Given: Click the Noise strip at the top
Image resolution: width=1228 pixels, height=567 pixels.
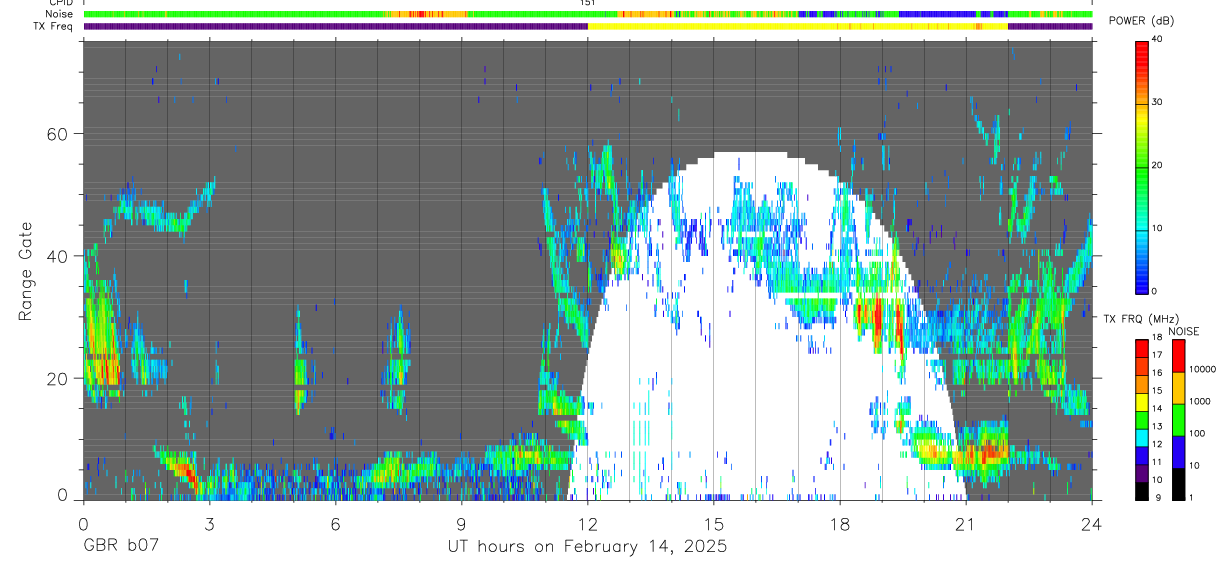Looking at the screenshot, I should (588, 14).
